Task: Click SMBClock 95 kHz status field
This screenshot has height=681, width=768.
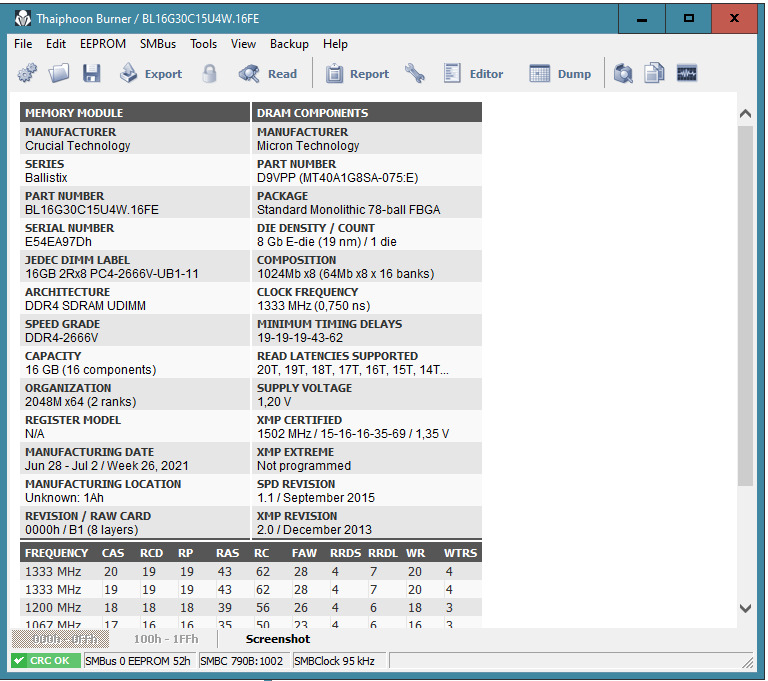Action: tap(339, 661)
